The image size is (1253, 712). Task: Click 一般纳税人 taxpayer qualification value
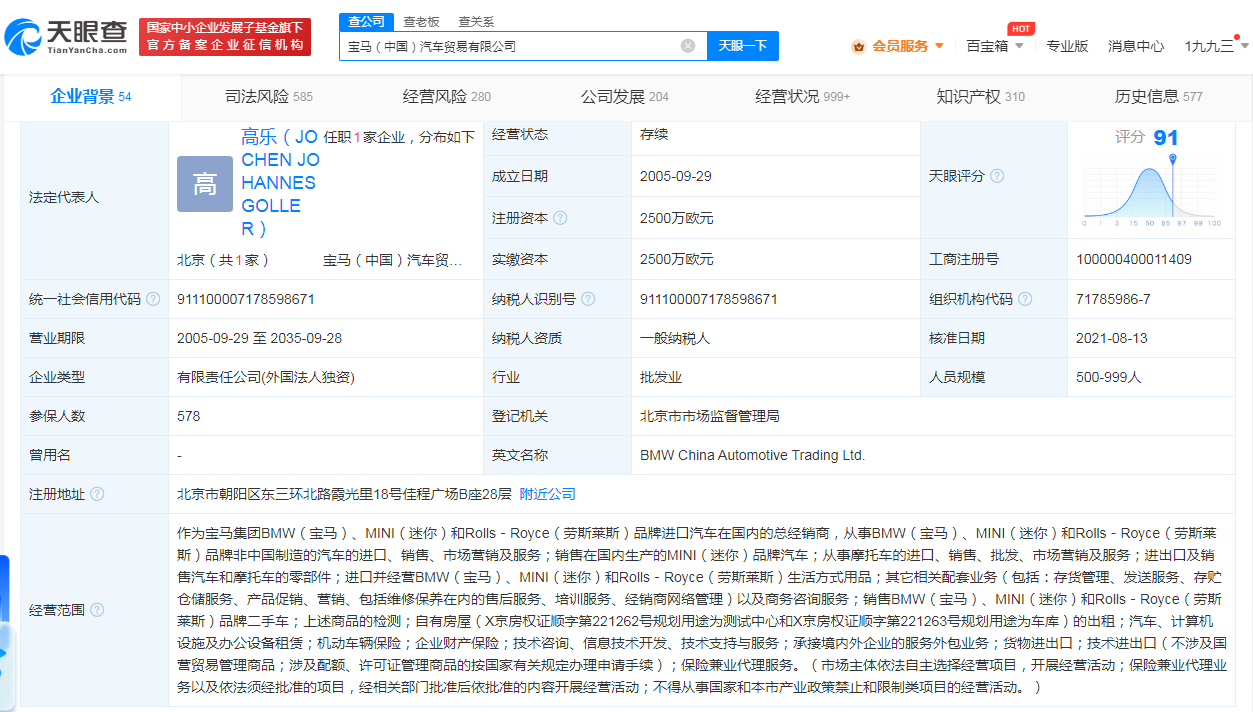point(675,338)
